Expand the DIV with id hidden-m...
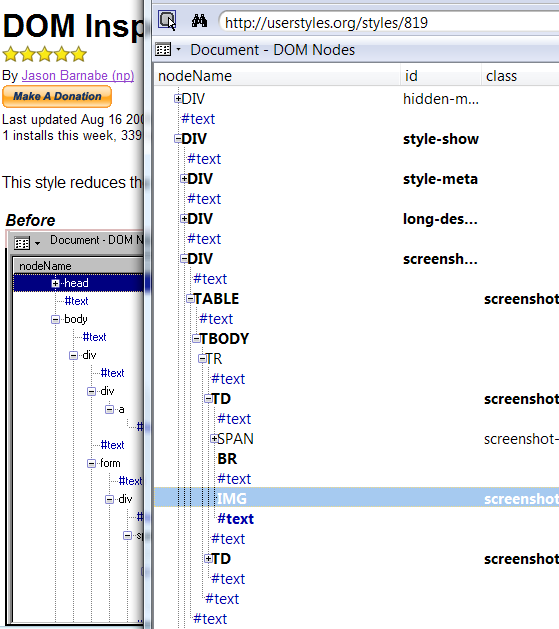This screenshot has width=559, height=629. click(x=177, y=98)
